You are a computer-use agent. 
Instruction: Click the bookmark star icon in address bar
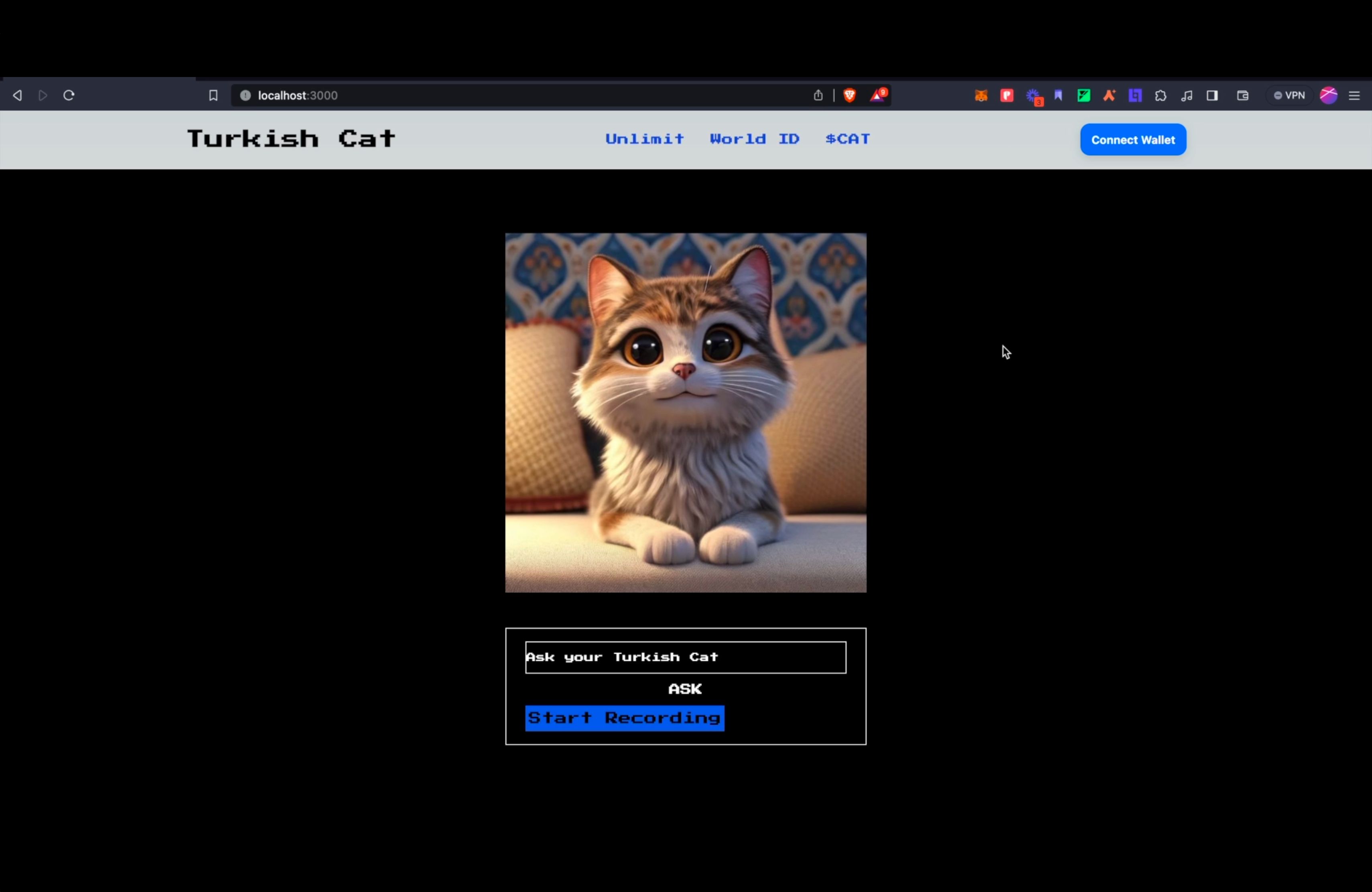click(213, 95)
